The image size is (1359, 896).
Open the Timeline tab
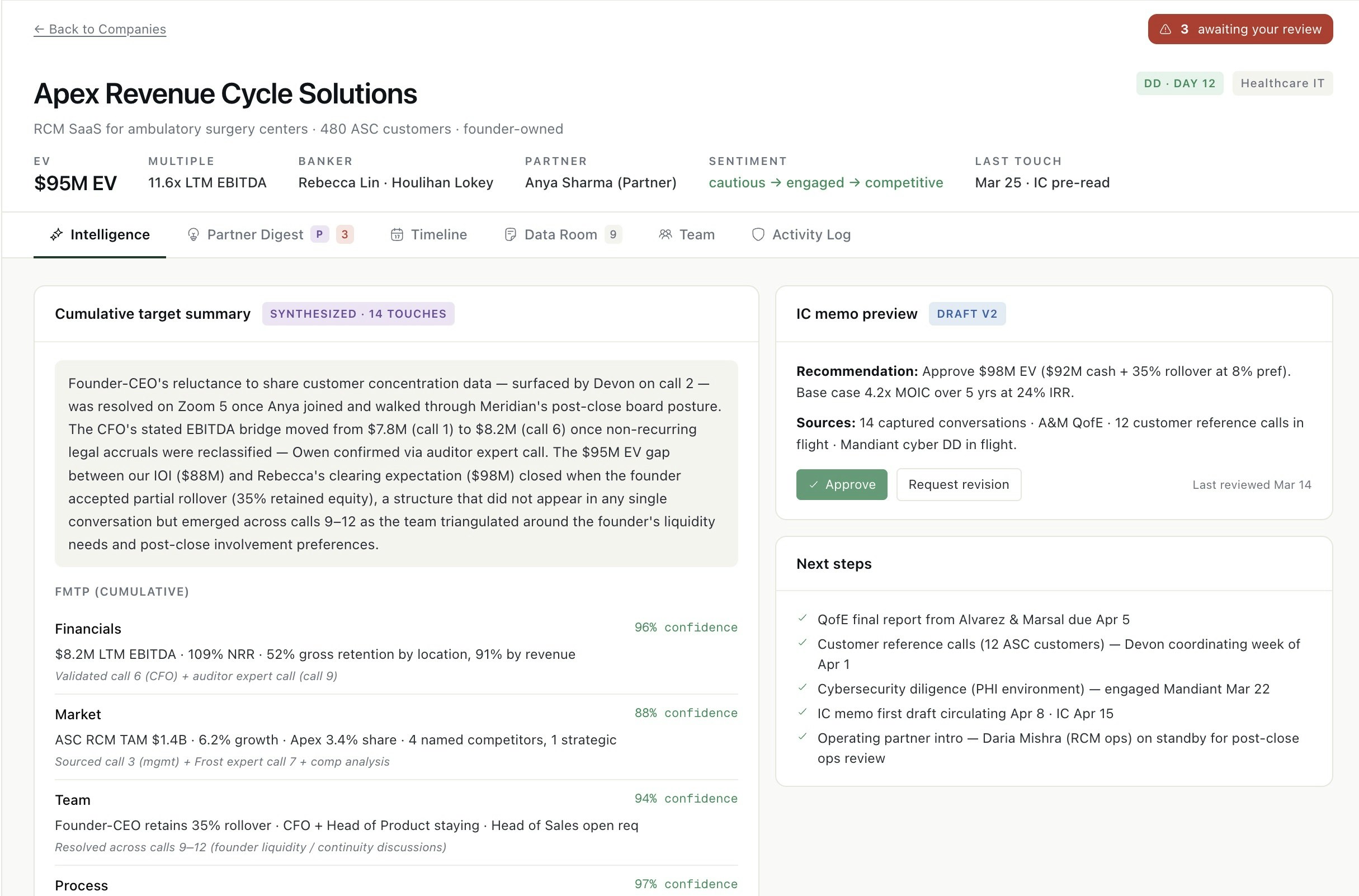[428, 234]
